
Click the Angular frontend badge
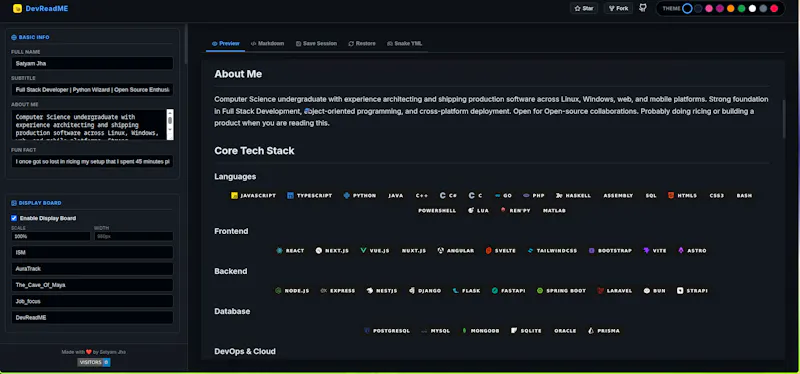coord(456,251)
